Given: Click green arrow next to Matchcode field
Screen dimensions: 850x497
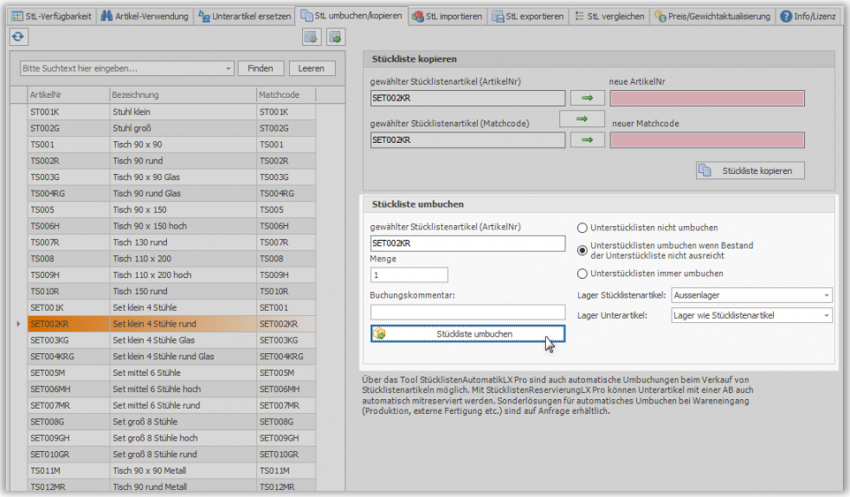Looking at the screenshot, I should click(x=587, y=140).
